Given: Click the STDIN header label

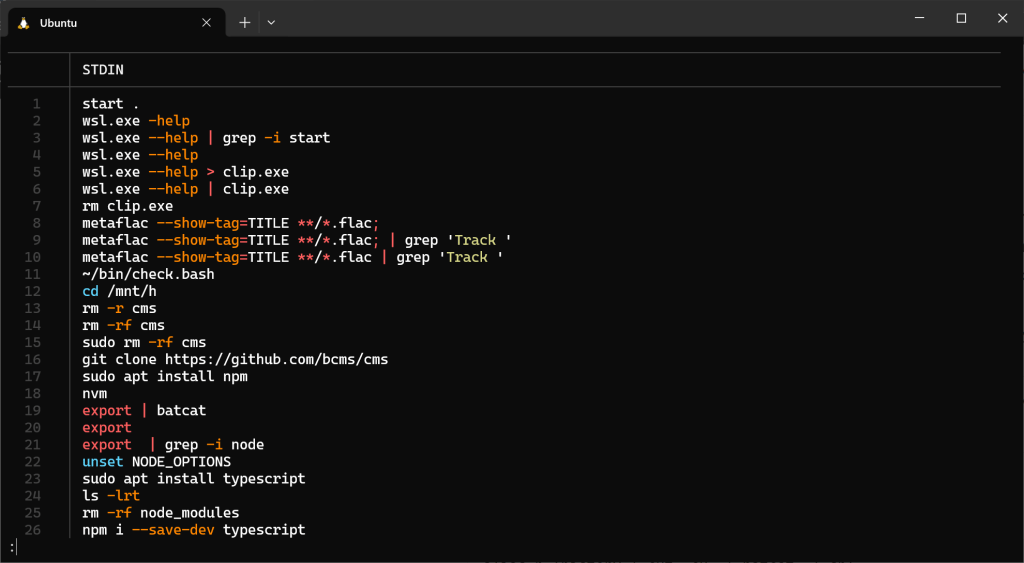Looking at the screenshot, I should [103, 70].
